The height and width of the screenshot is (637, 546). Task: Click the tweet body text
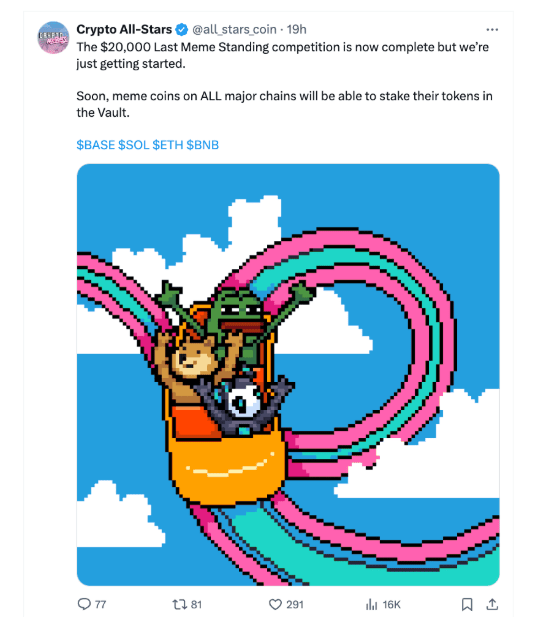click(284, 80)
